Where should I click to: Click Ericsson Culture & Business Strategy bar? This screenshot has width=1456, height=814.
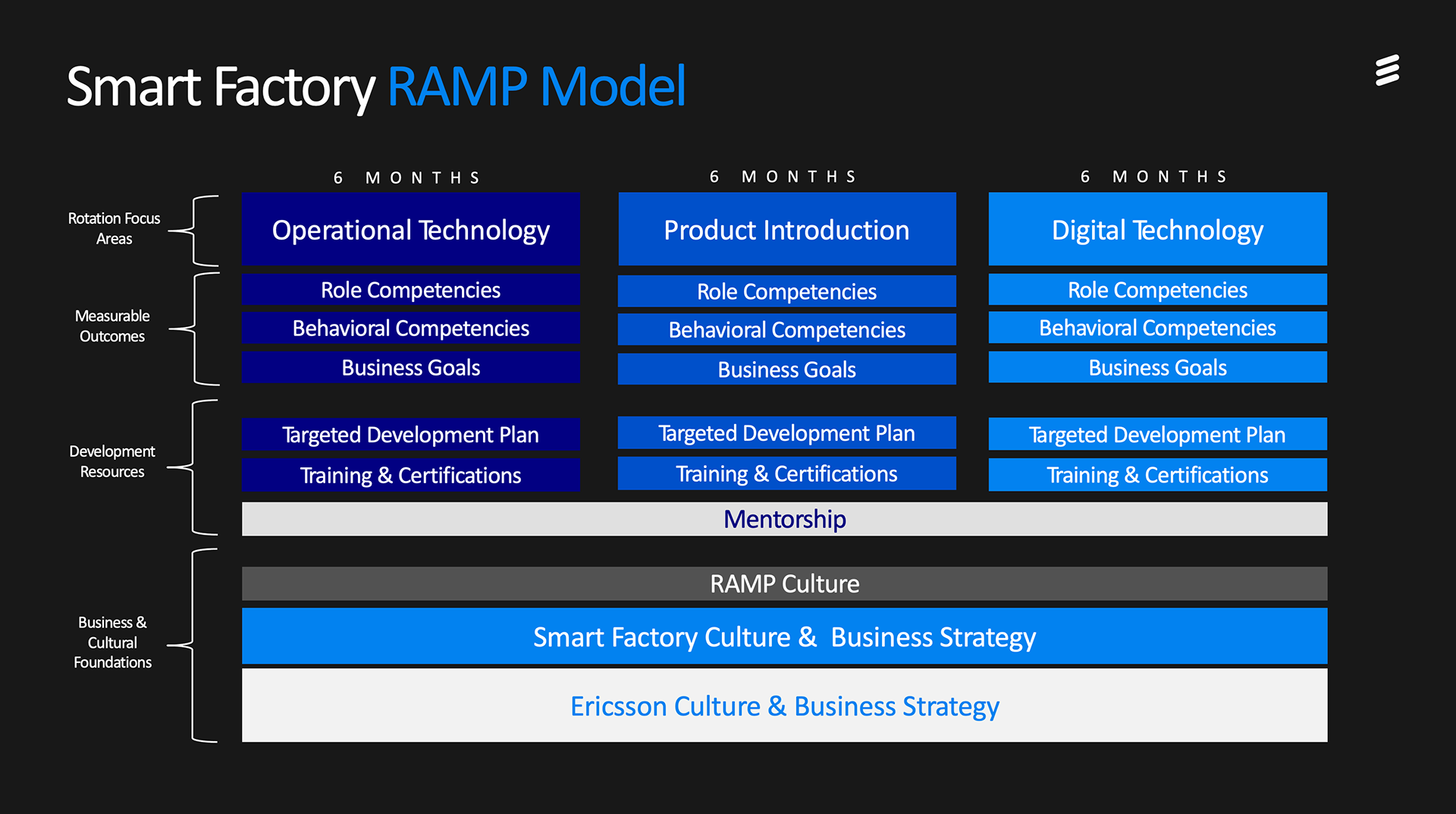click(x=785, y=706)
